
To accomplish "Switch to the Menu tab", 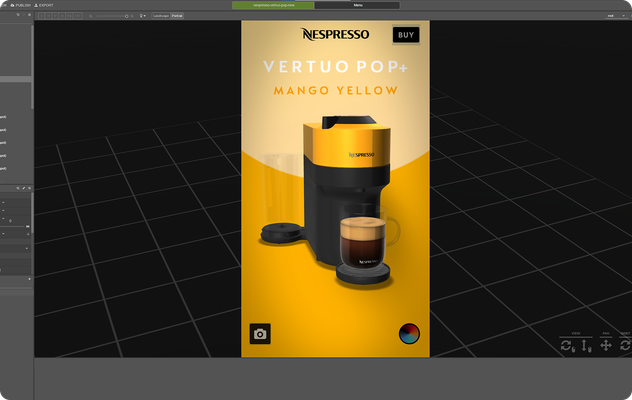I will (357, 5).
